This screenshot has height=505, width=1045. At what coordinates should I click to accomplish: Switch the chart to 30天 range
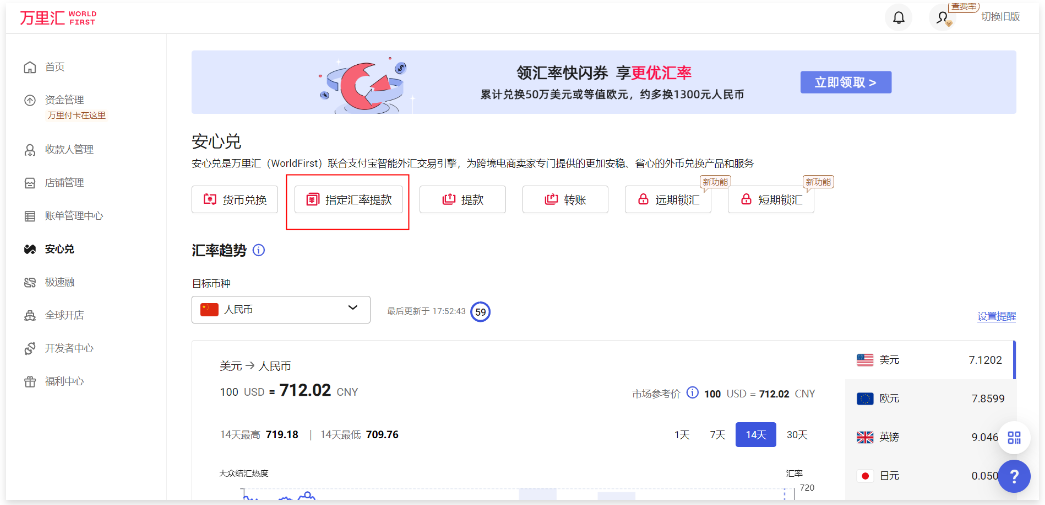(797, 434)
